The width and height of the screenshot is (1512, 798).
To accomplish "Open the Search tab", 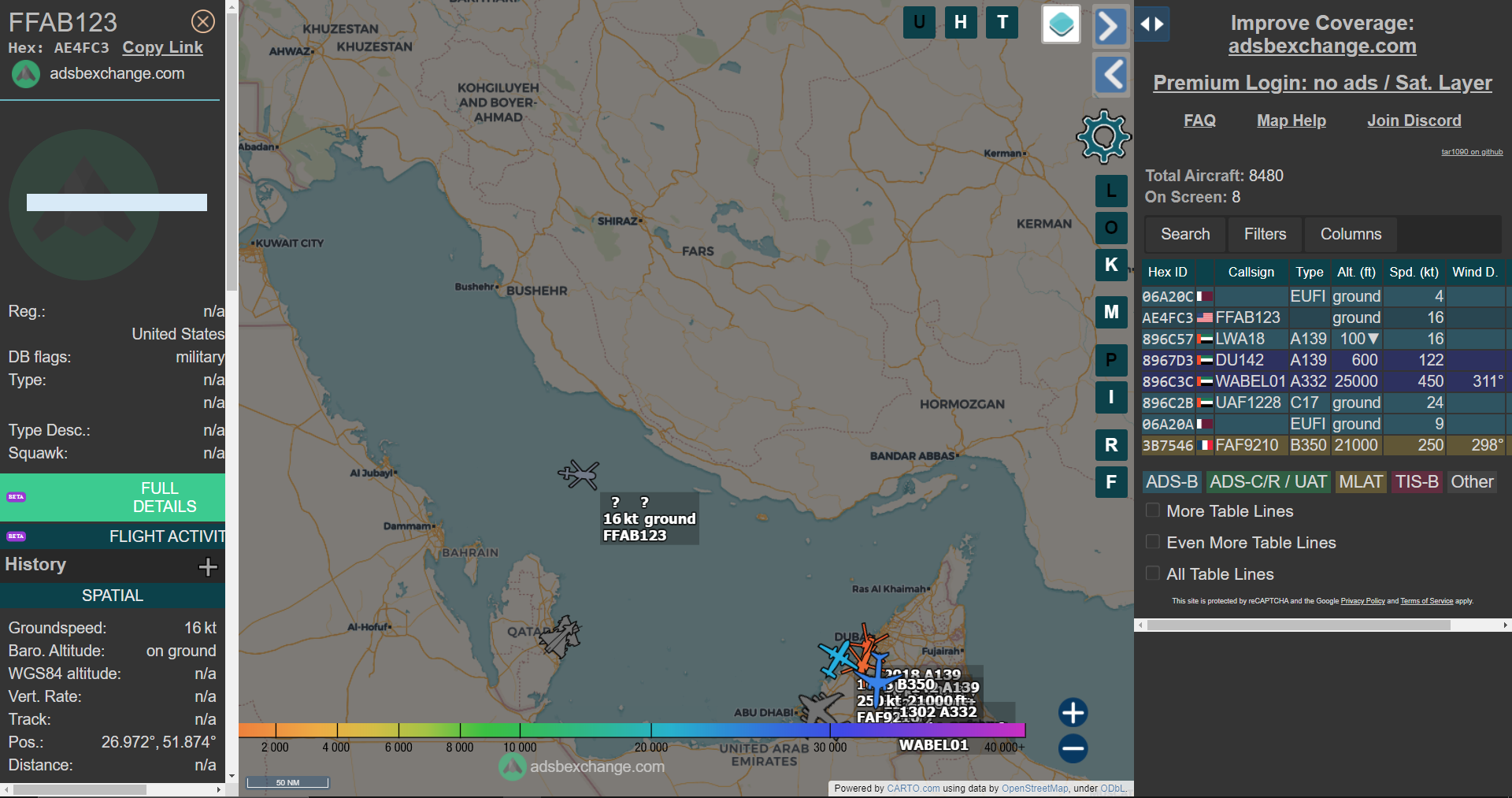I will coord(1185,234).
